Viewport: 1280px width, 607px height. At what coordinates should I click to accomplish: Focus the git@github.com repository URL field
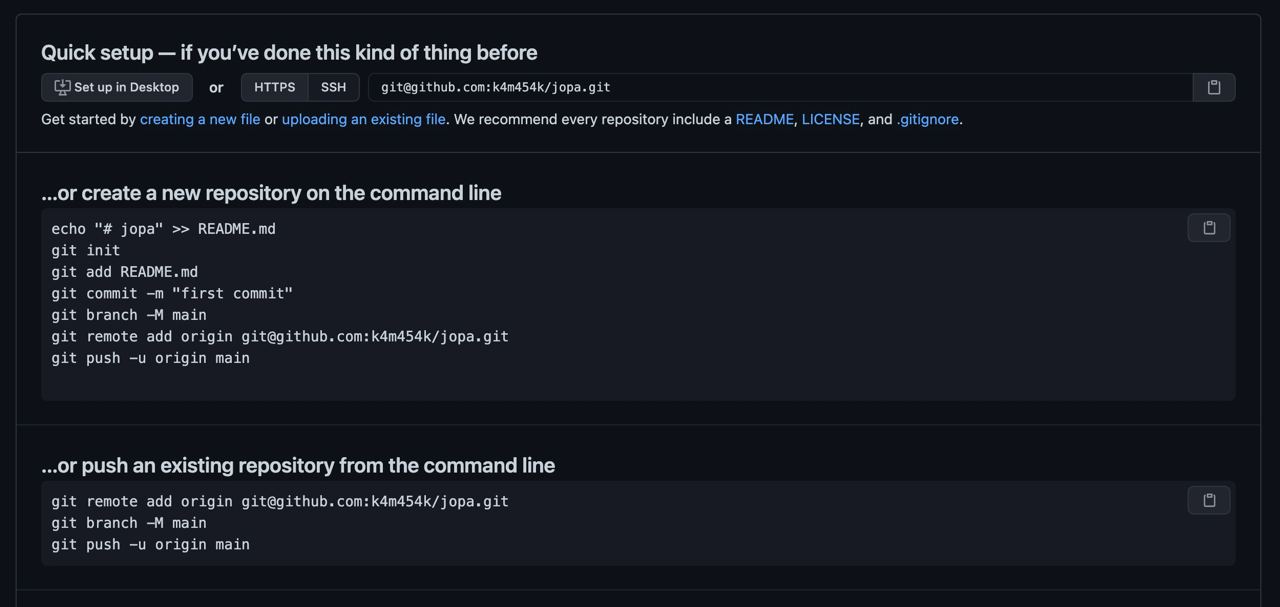click(x=781, y=87)
